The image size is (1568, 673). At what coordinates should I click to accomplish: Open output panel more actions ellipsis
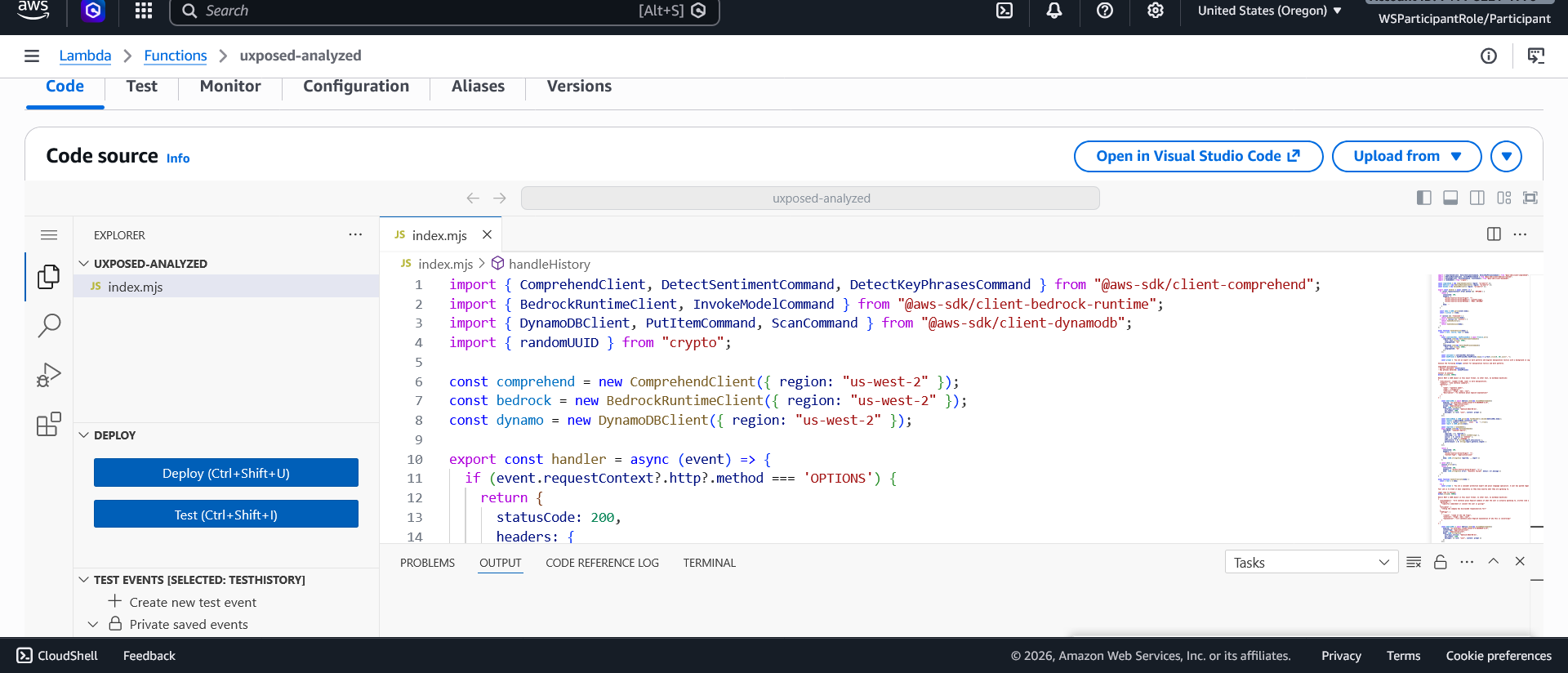point(1467,562)
